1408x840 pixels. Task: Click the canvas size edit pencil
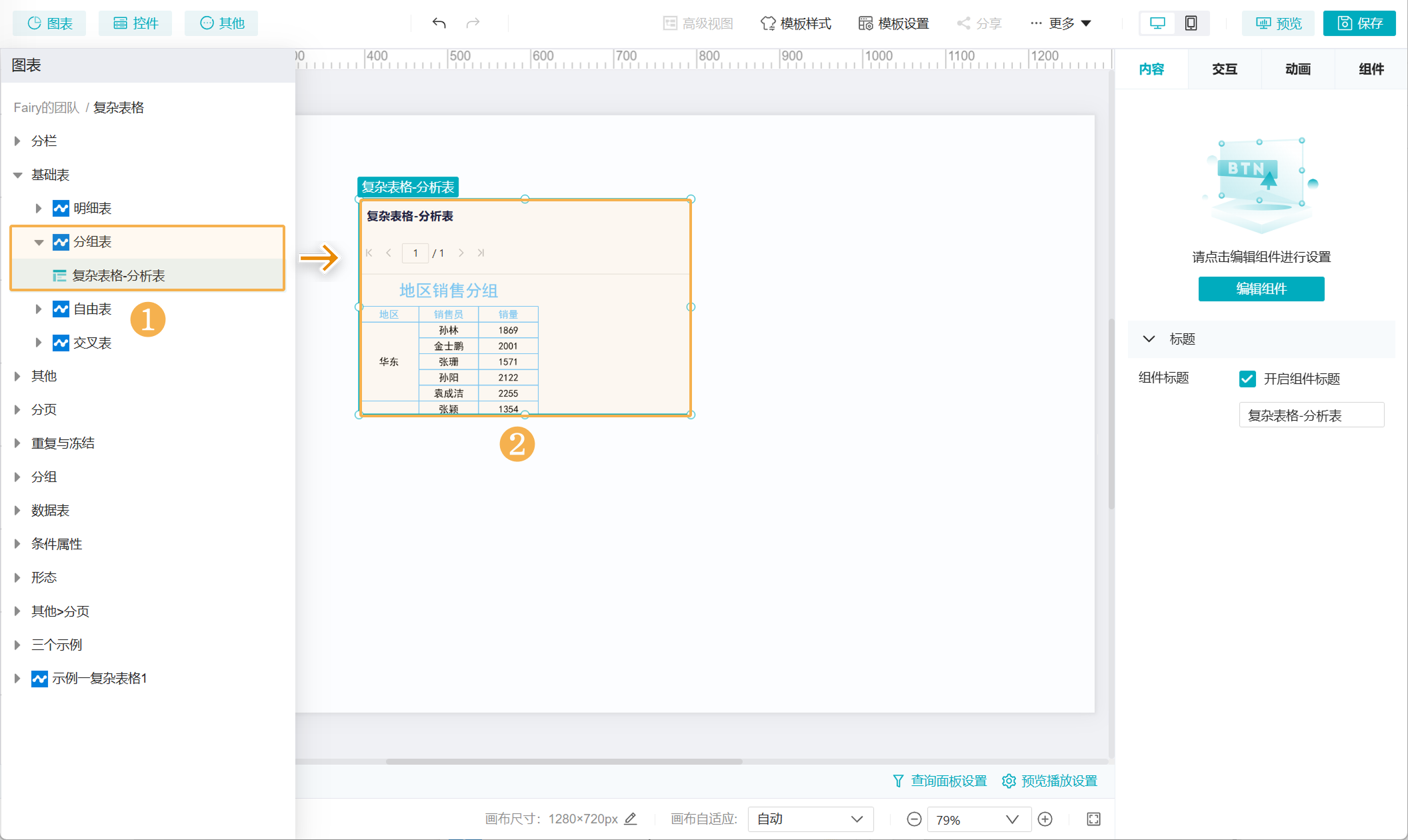631,819
